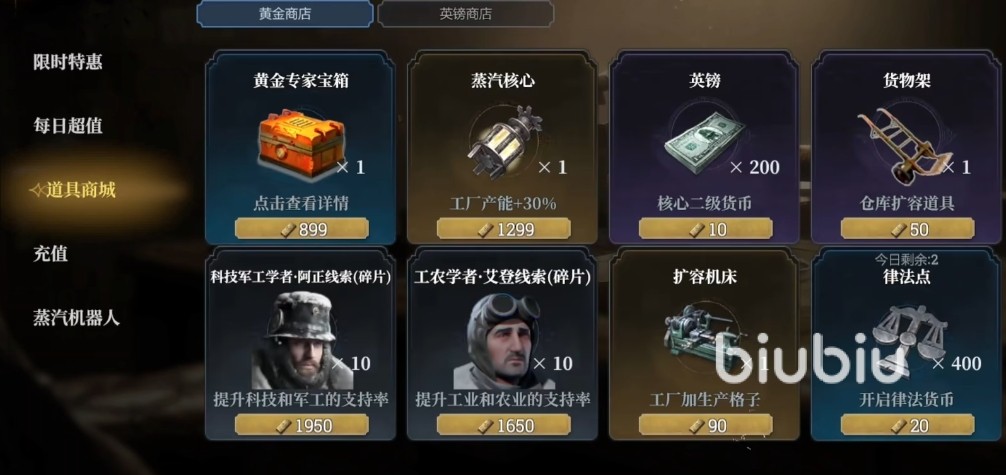The height and width of the screenshot is (475, 1006).
Task: Buy 阿正线索 fragments for 1950
Action: coord(302,425)
